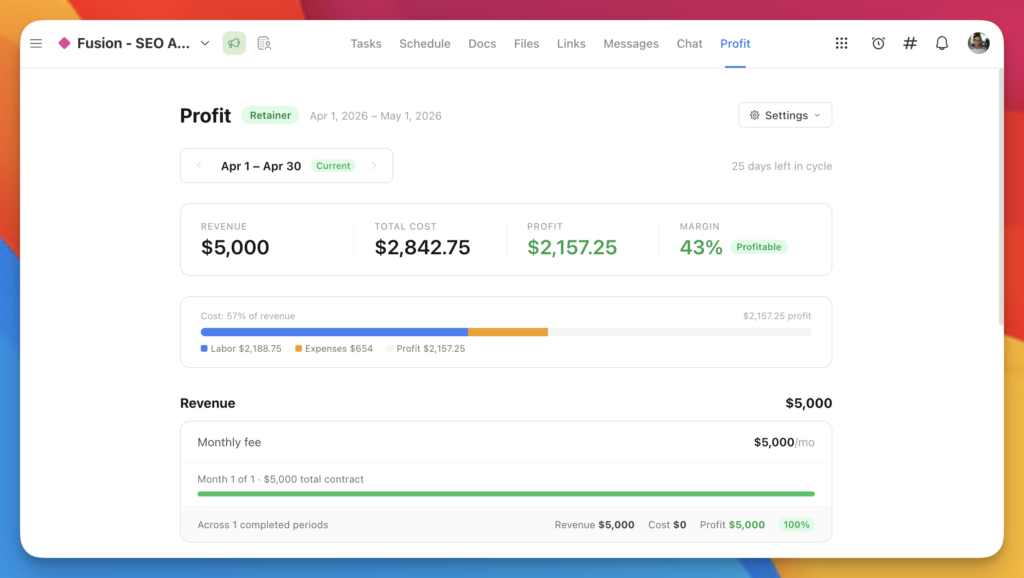1024x578 pixels.
Task: Click the hashtag channels icon
Action: pyautogui.click(x=910, y=44)
